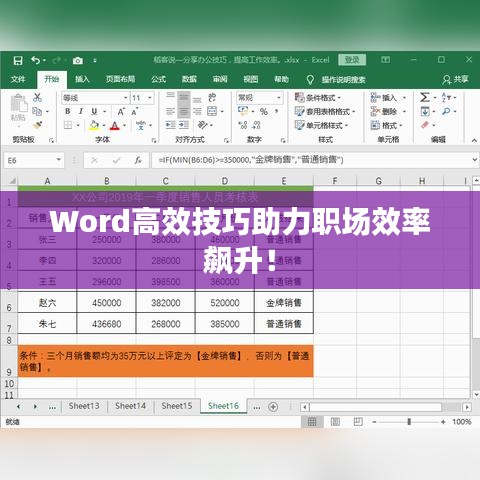
Task: Click the Name Box showing E6
Action: tap(34, 161)
